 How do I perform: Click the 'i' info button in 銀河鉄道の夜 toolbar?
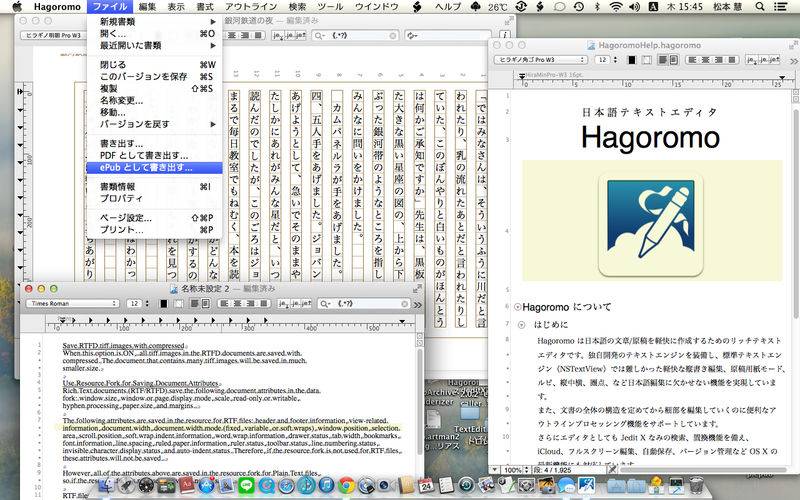pyautogui.click(x=505, y=35)
